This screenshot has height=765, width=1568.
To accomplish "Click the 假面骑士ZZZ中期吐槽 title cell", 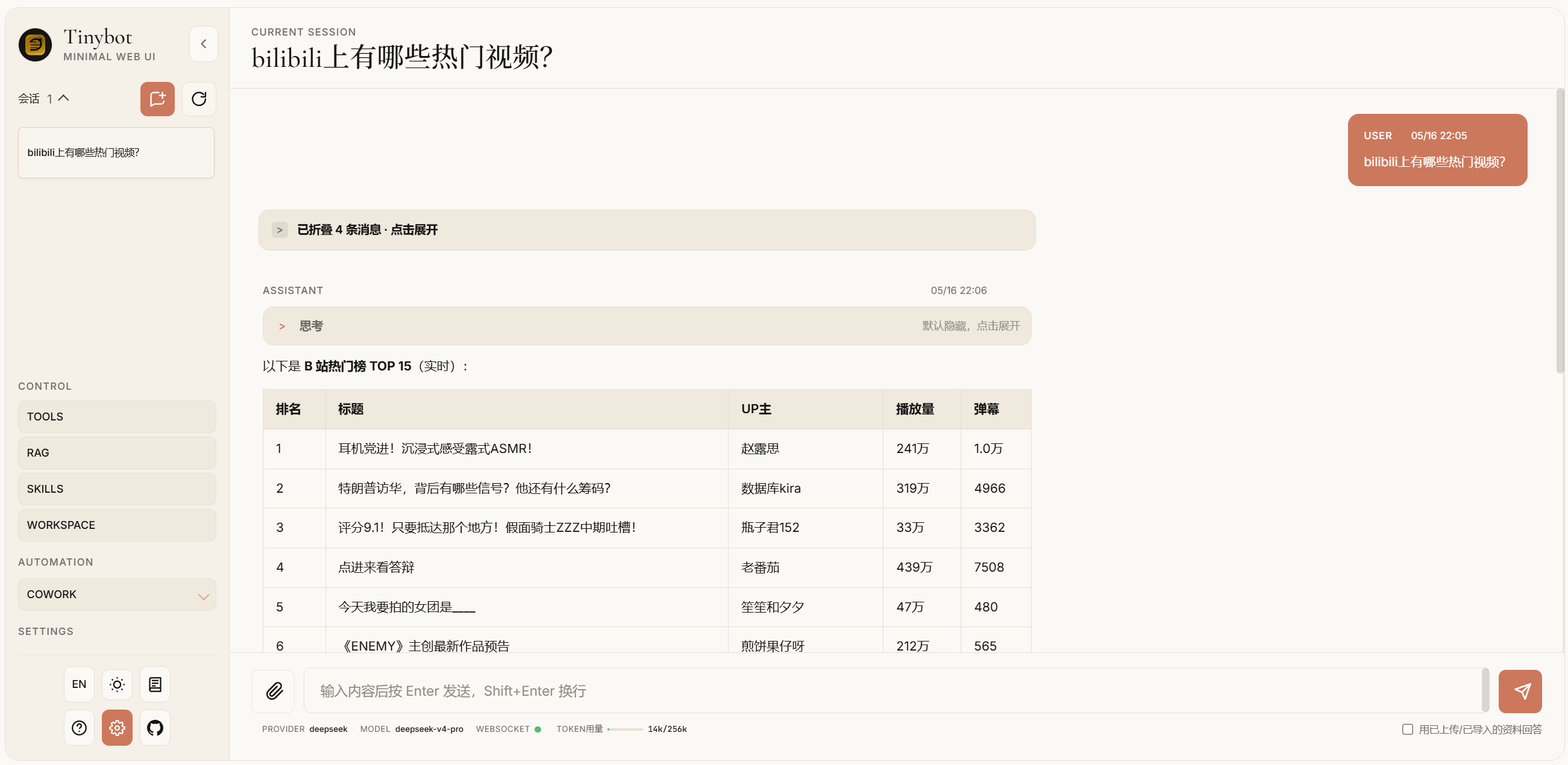I will (x=488, y=527).
